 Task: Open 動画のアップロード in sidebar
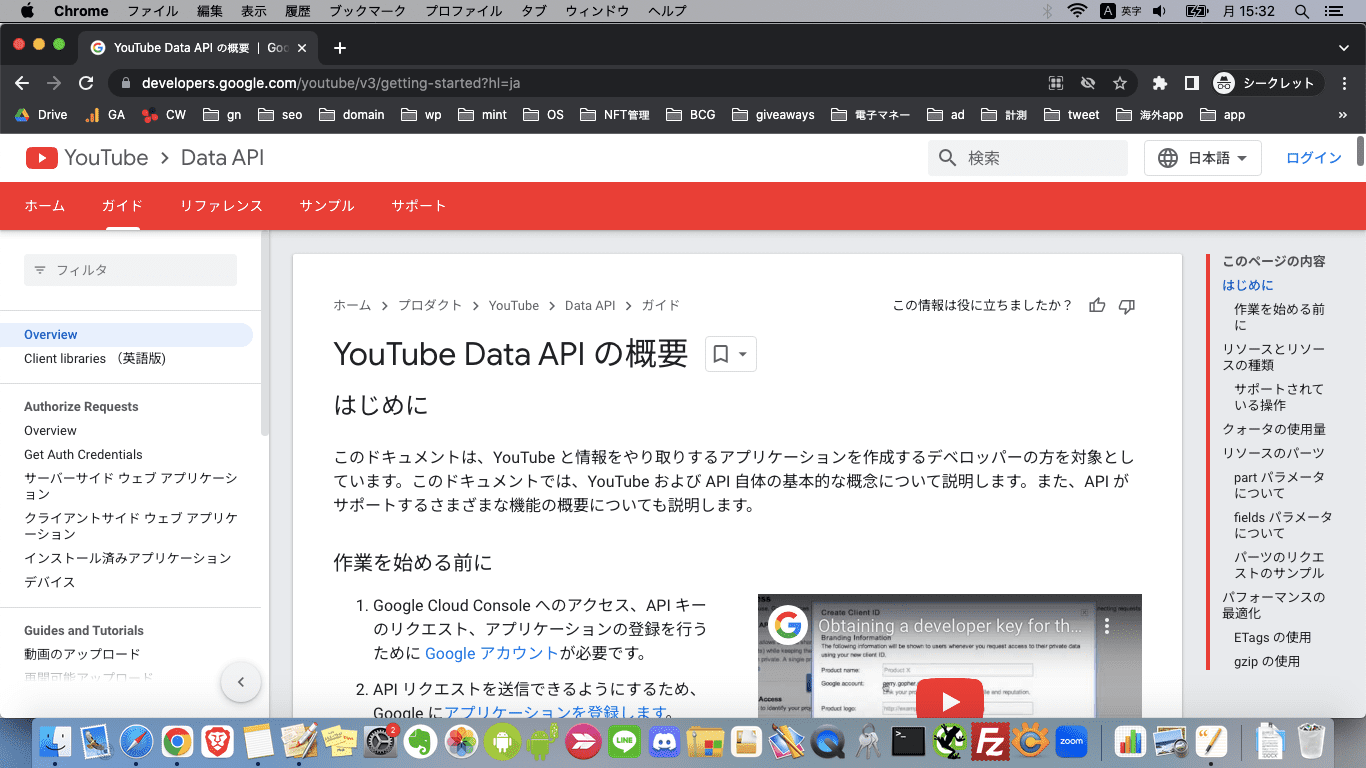click(x=82, y=654)
